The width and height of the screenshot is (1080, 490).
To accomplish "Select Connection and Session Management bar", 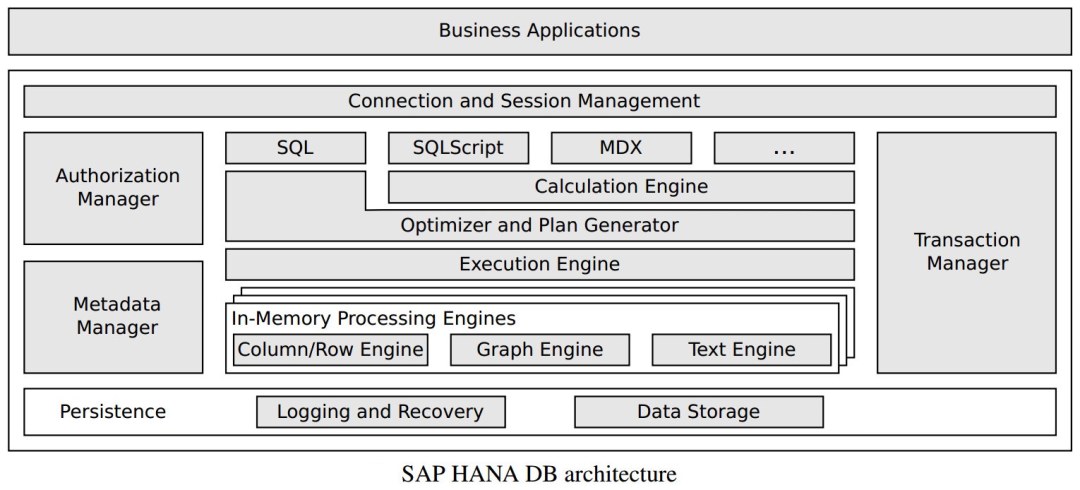I will pos(539,101).
